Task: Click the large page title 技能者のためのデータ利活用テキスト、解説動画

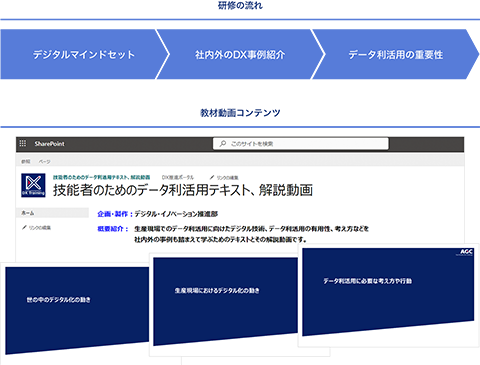Action: pyautogui.click(x=183, y=190)
